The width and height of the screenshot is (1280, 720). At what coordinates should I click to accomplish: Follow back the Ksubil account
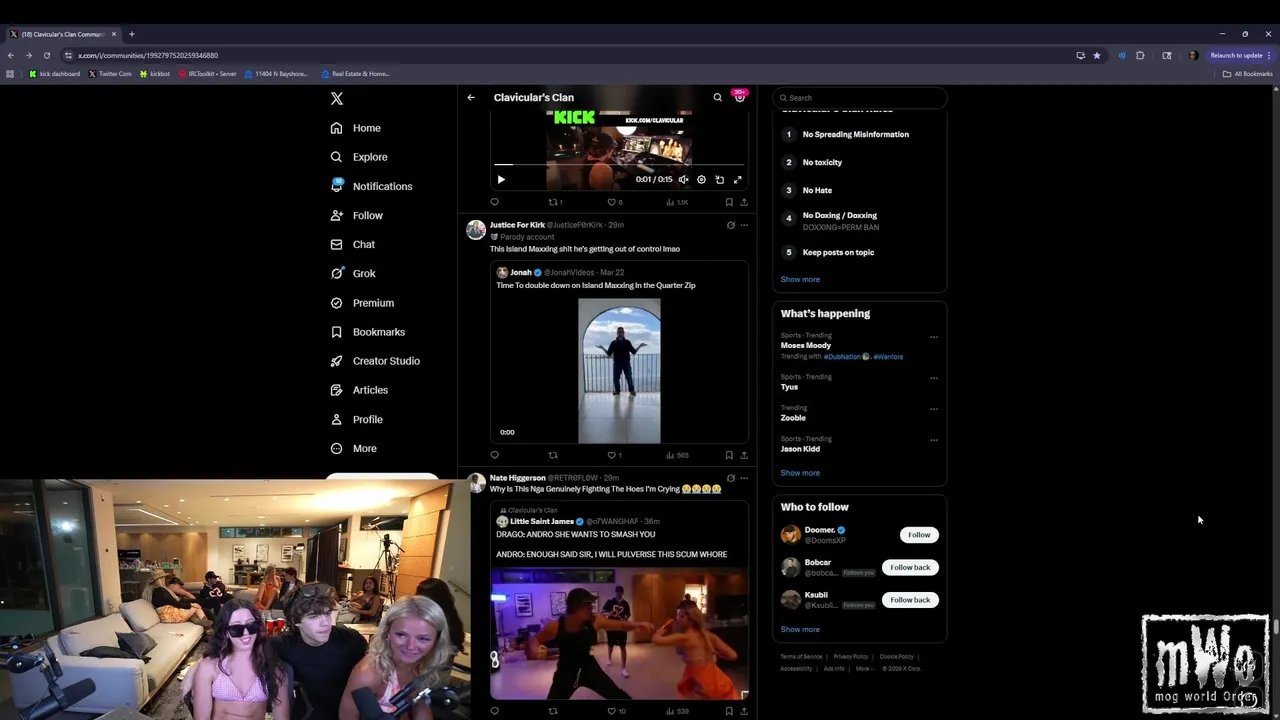(910, 600)
